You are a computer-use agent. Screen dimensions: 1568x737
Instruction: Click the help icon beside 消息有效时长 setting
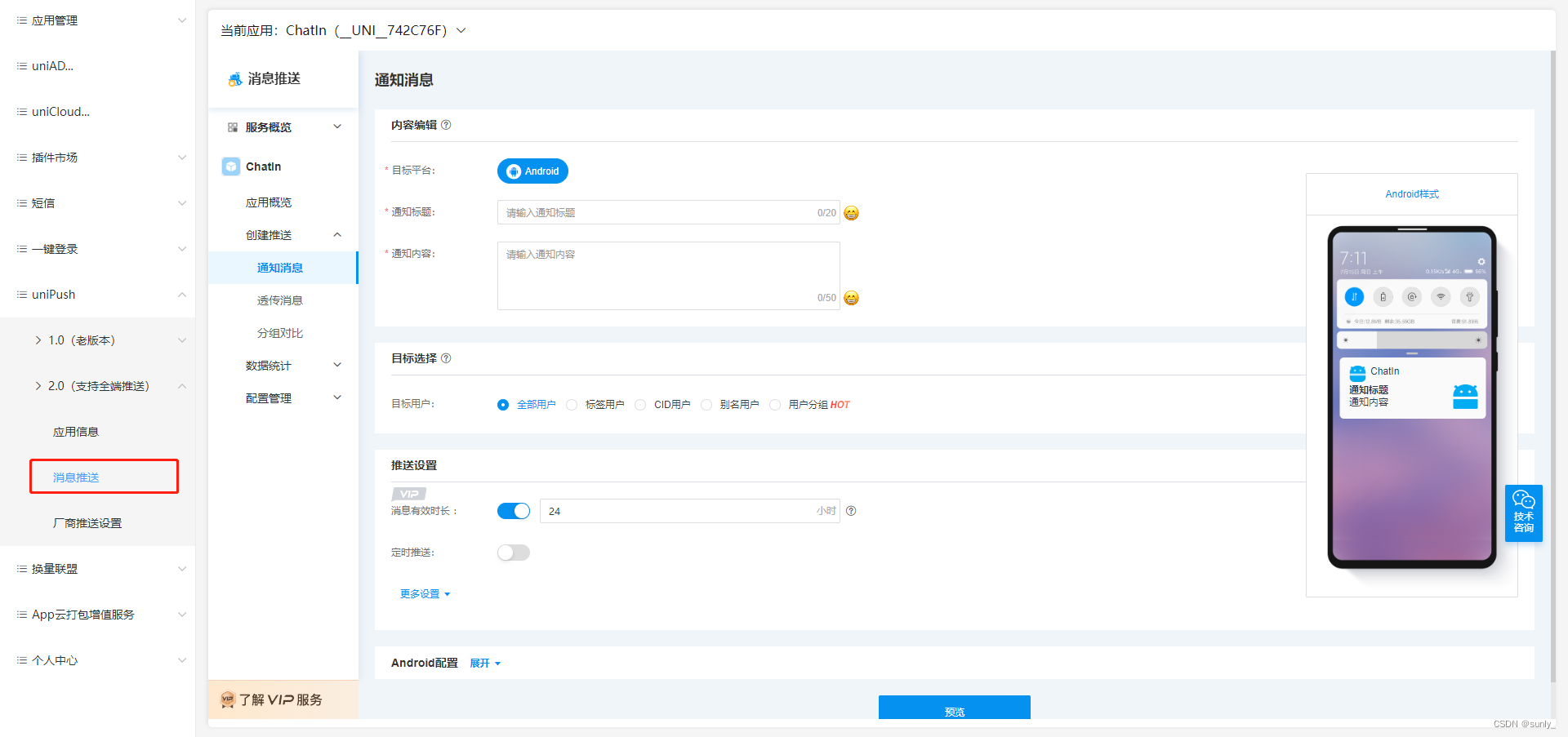click(x=851, y=511)
